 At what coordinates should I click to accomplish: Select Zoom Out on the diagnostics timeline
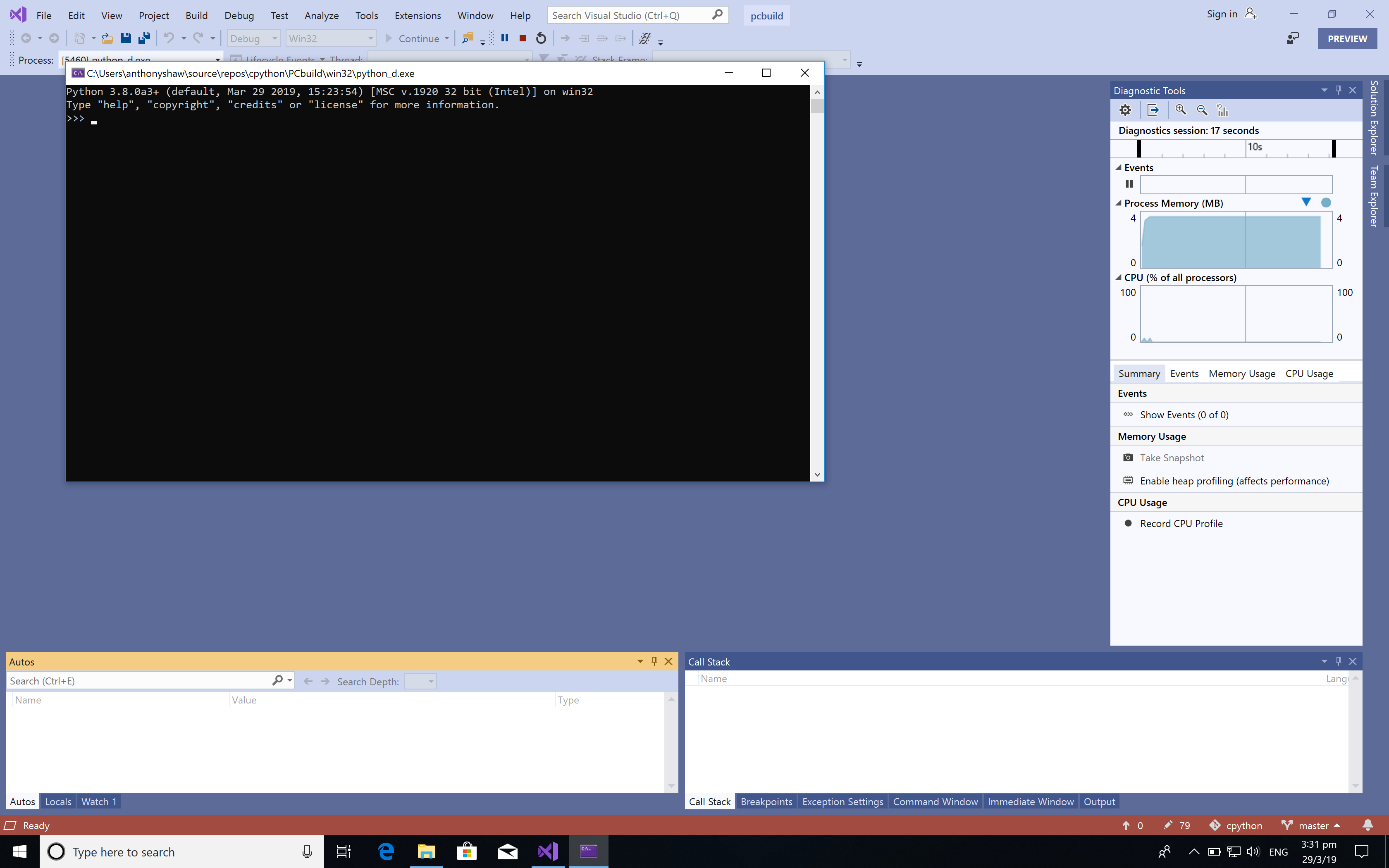point(1202,110)
